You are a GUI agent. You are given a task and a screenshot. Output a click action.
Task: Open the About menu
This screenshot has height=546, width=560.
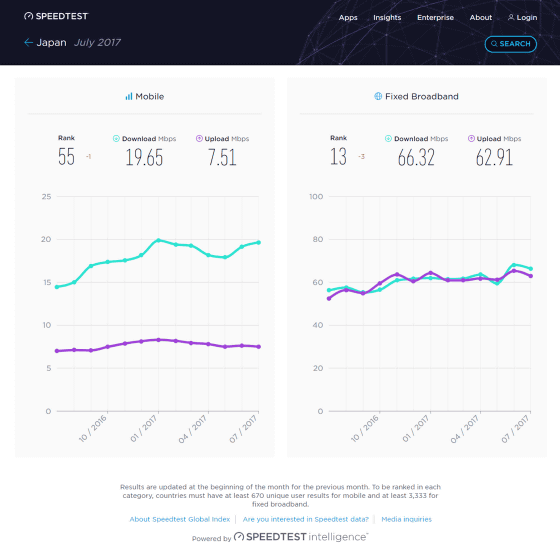(x=481, y=17)
